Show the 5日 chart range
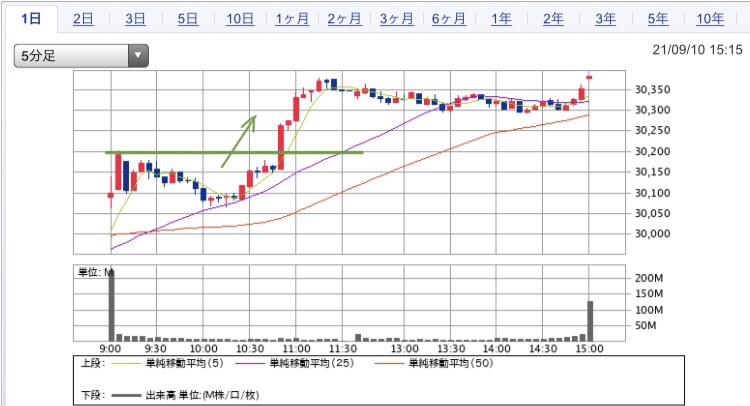Screen dimensions: 750x406 [188, 19]
